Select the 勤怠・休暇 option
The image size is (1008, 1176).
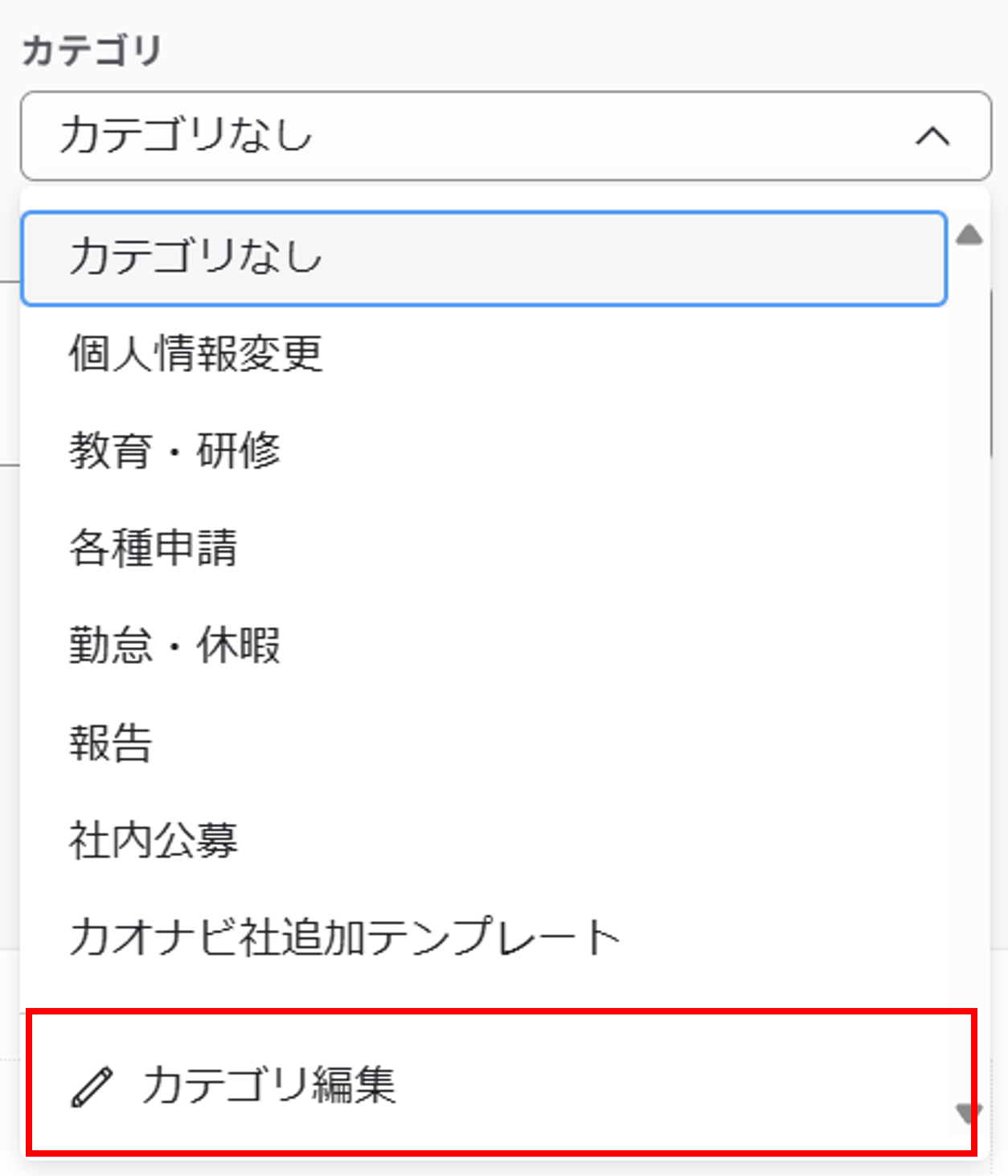pyautogui.click(x=484, y=645)
